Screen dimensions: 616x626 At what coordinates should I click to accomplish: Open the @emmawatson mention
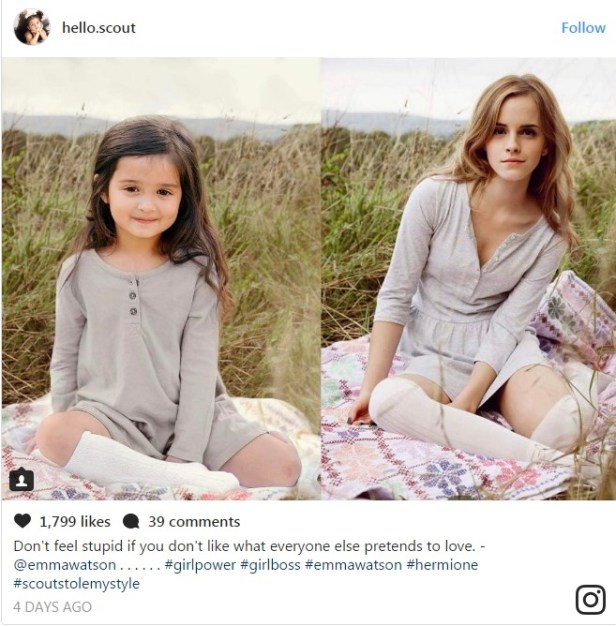tap(65, 565)
